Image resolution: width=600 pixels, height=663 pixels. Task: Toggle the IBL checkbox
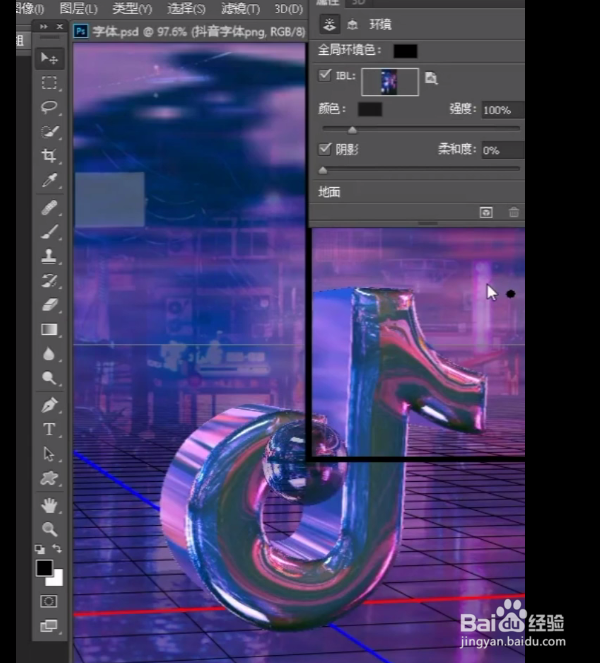point(325,75)
